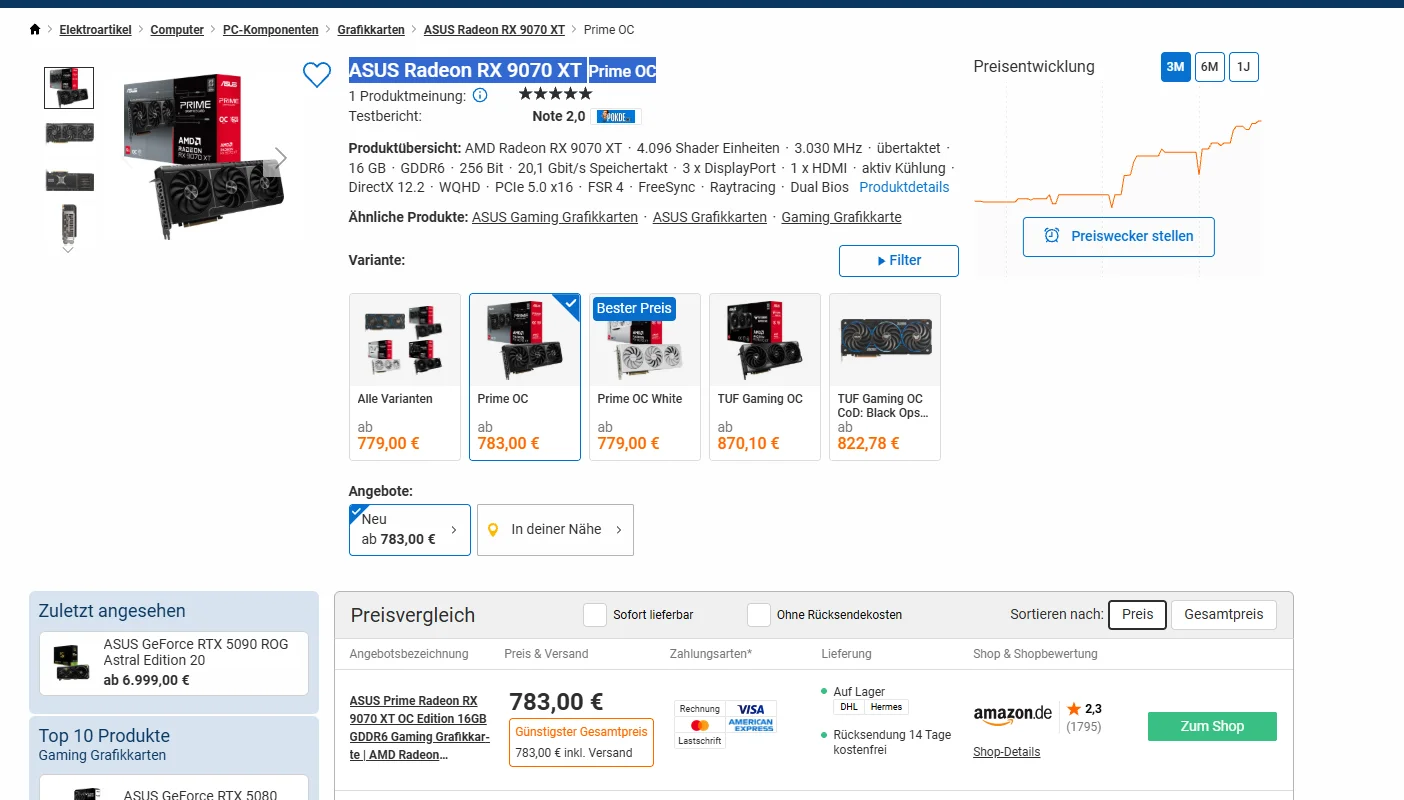The height and width of the screenshot is (800, 1404).
Task: Sort offers by Gesamtpreis
Action: coord(1224,615)
